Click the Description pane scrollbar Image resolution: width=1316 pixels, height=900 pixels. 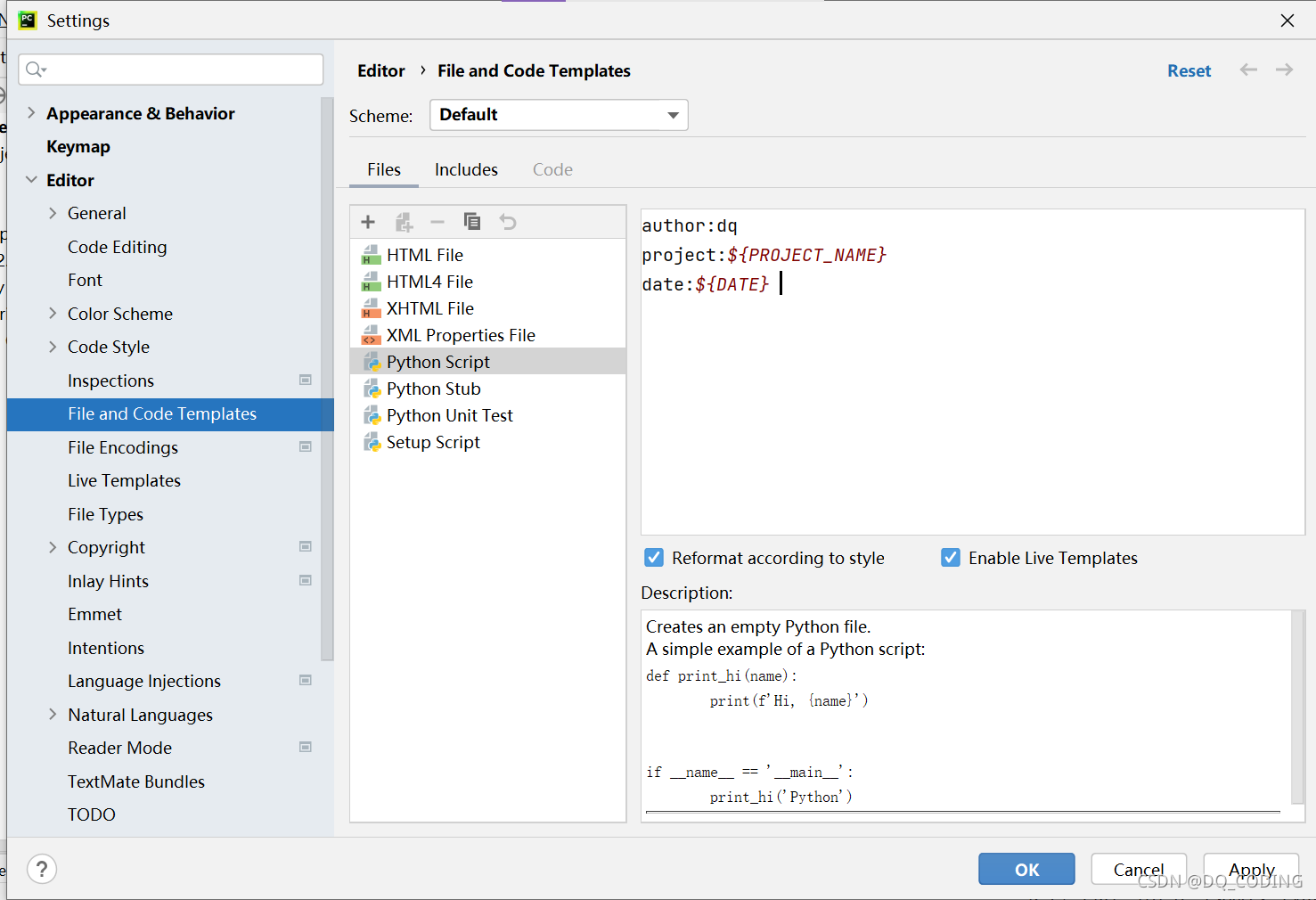click(x=1298, y=708)
